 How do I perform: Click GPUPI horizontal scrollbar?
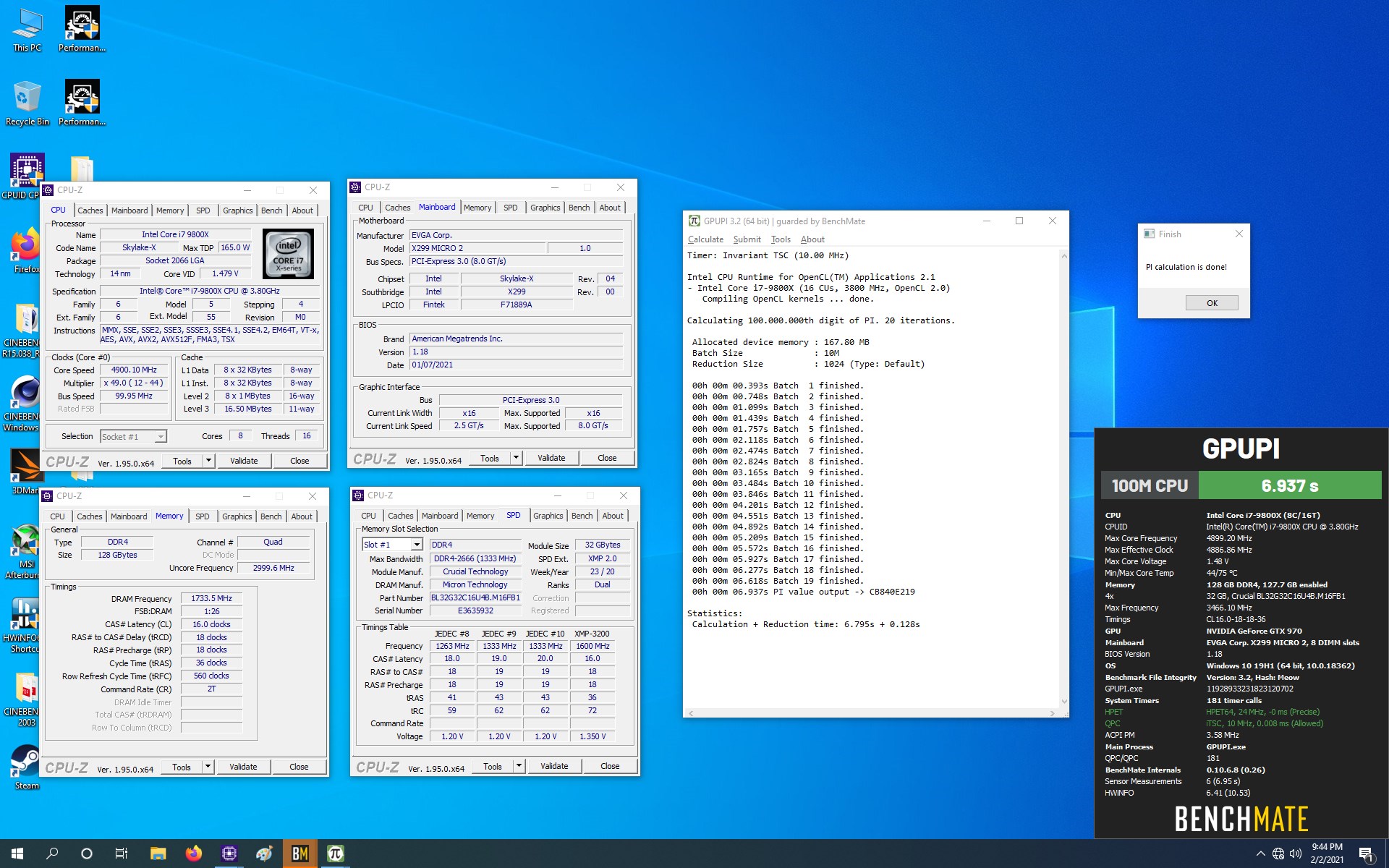pyautogui.click(x=872, y=713)
